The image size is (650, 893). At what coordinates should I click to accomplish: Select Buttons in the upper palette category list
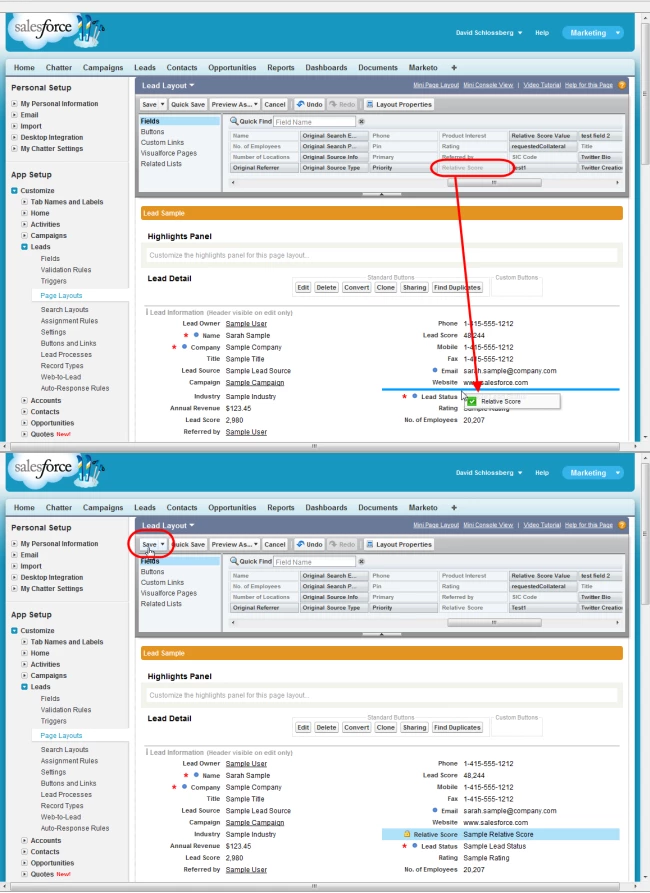tap(152, 132)
